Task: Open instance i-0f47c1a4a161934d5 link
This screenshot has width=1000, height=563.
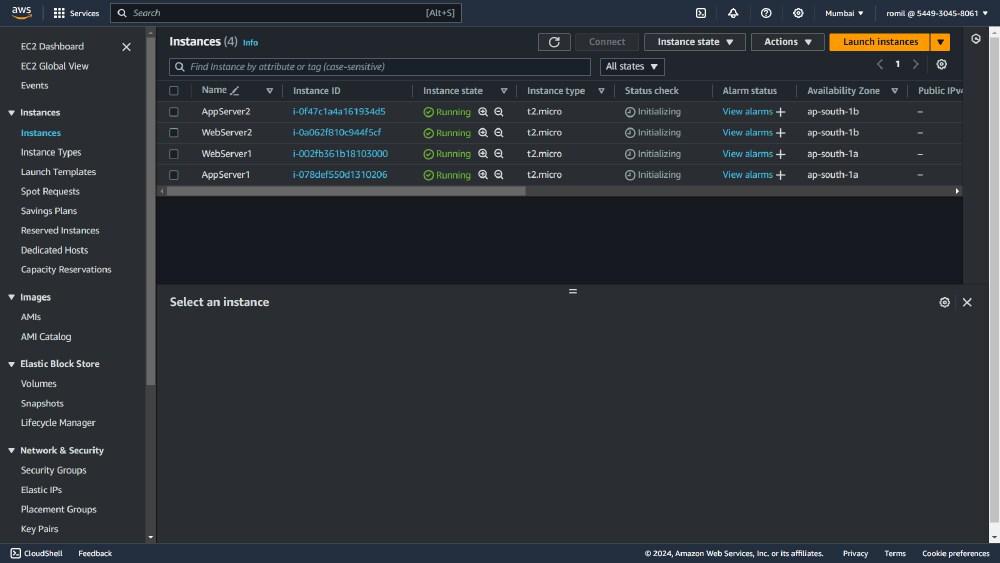Action: [339, 112]
